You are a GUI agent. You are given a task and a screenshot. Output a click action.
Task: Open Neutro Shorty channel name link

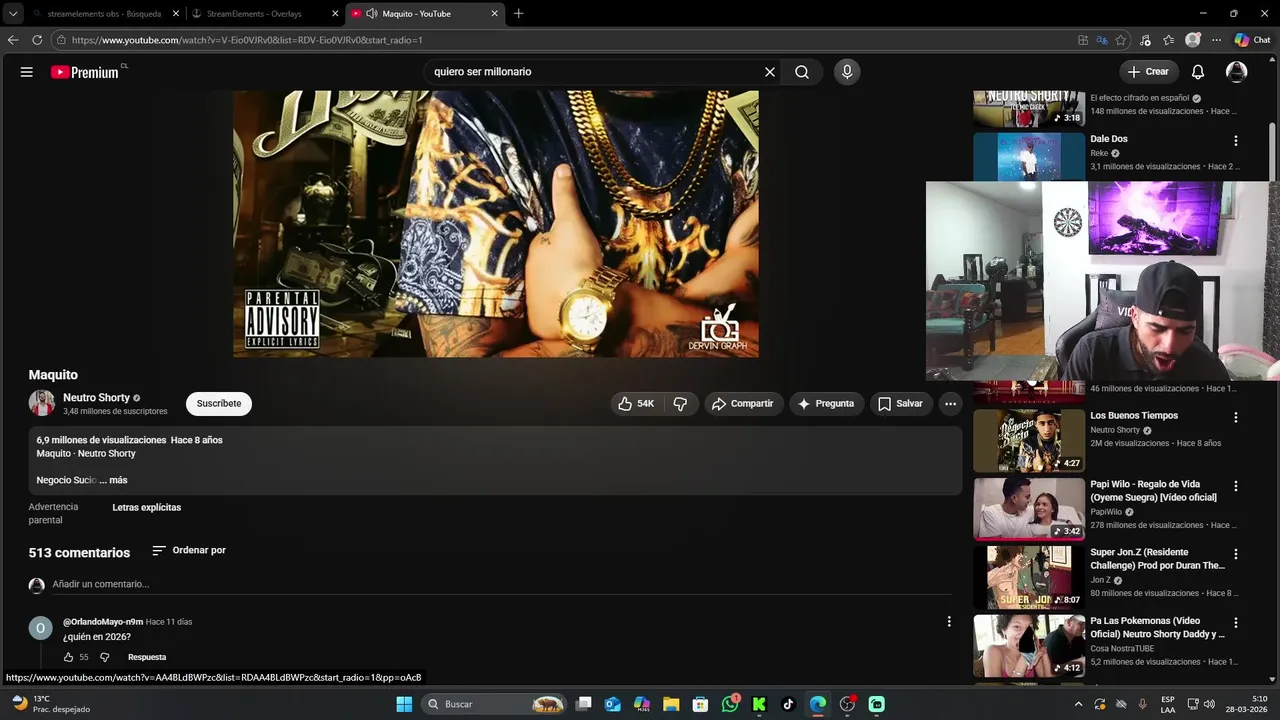tap(96, 398)
